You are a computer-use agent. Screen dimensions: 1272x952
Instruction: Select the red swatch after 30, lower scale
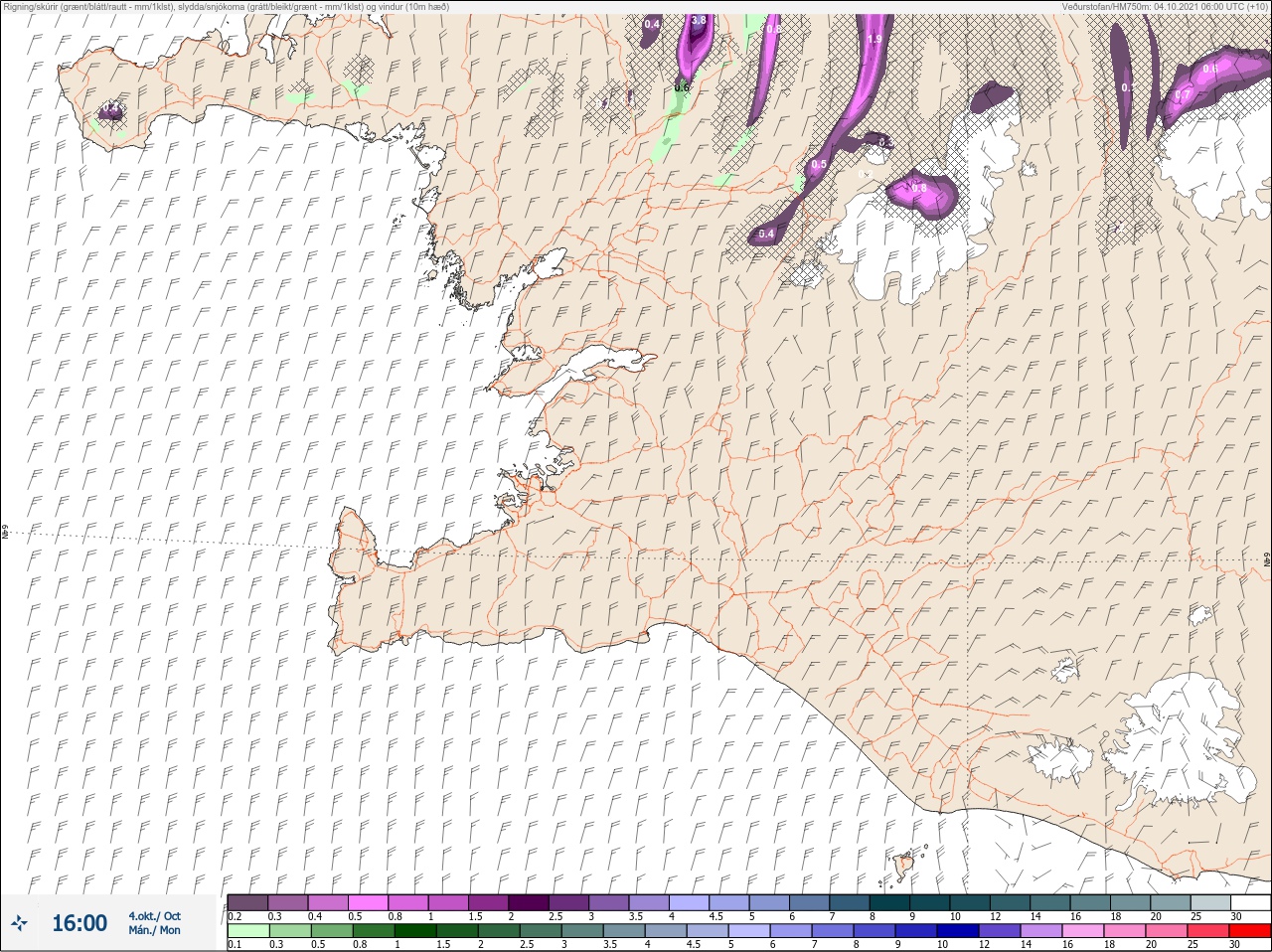pos(1250,931)
